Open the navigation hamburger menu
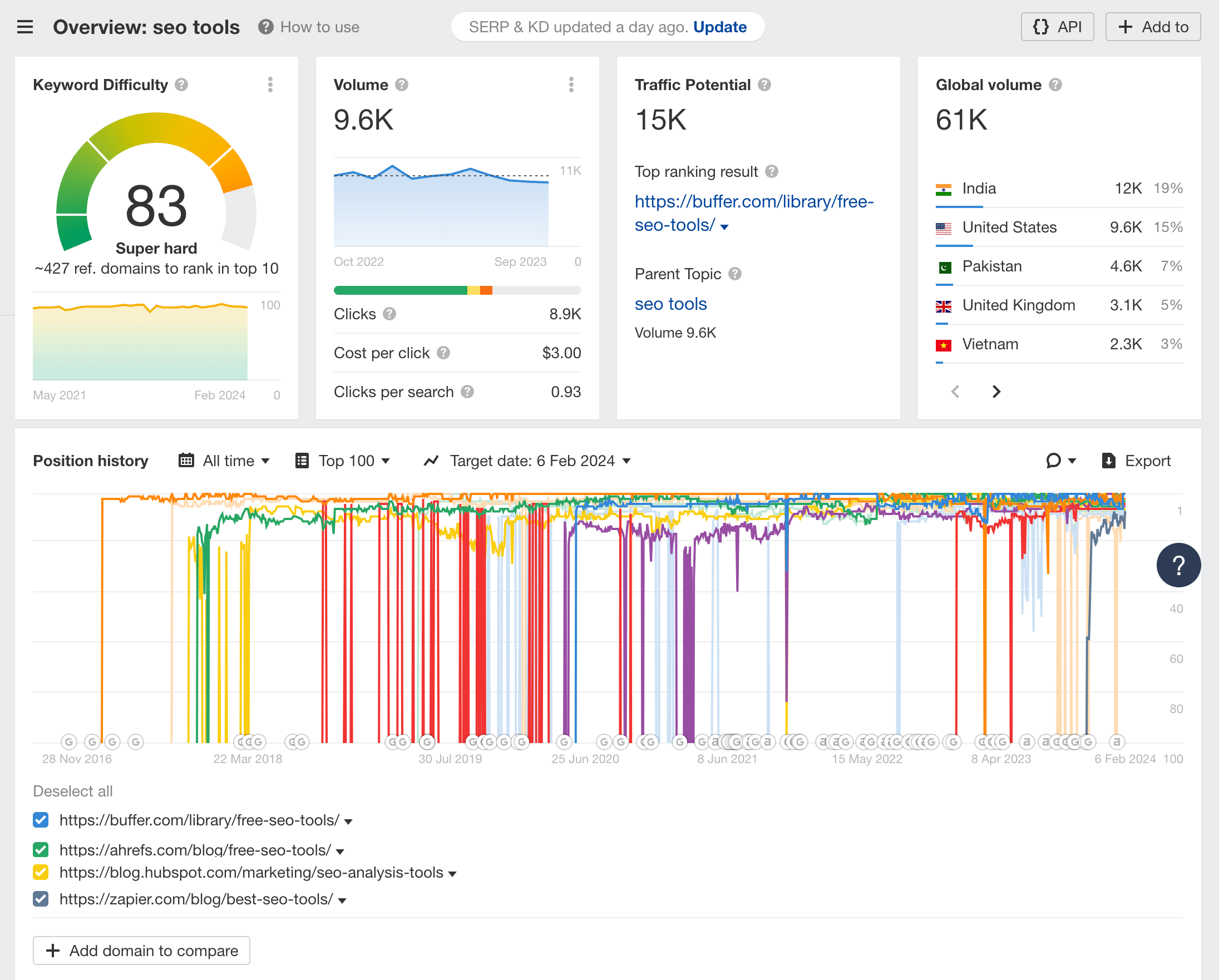Viewport: 1219px width, 980px height. pyautogui.click(x=25, y=27)
